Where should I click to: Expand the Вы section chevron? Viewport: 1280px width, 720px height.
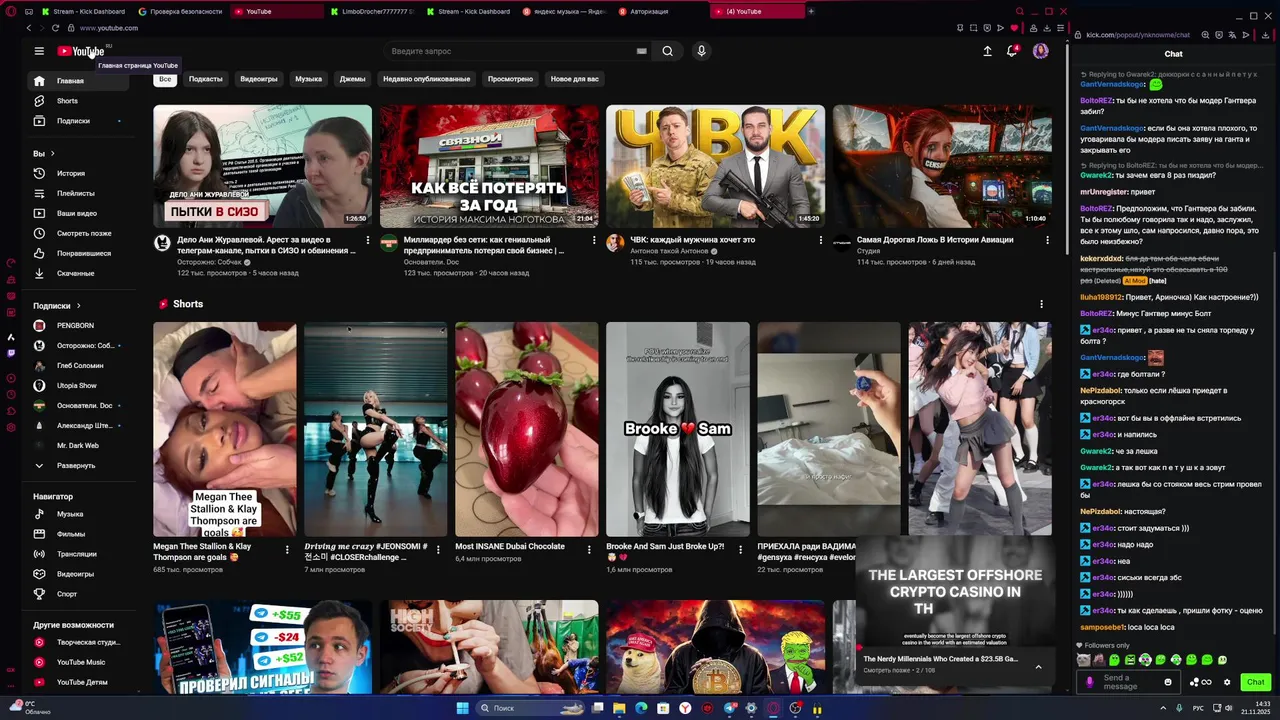(52, 154)
